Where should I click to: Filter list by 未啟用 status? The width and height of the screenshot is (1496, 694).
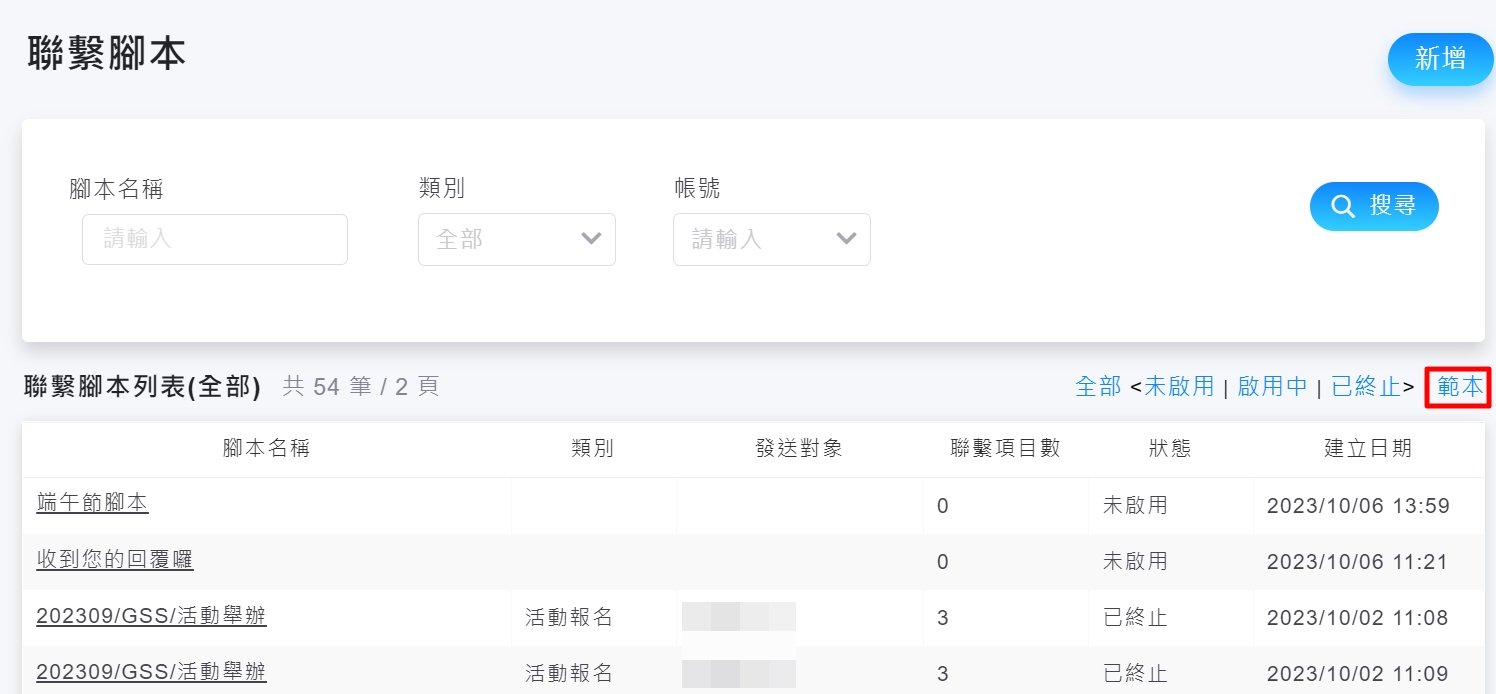click(x=1178, y=387)
